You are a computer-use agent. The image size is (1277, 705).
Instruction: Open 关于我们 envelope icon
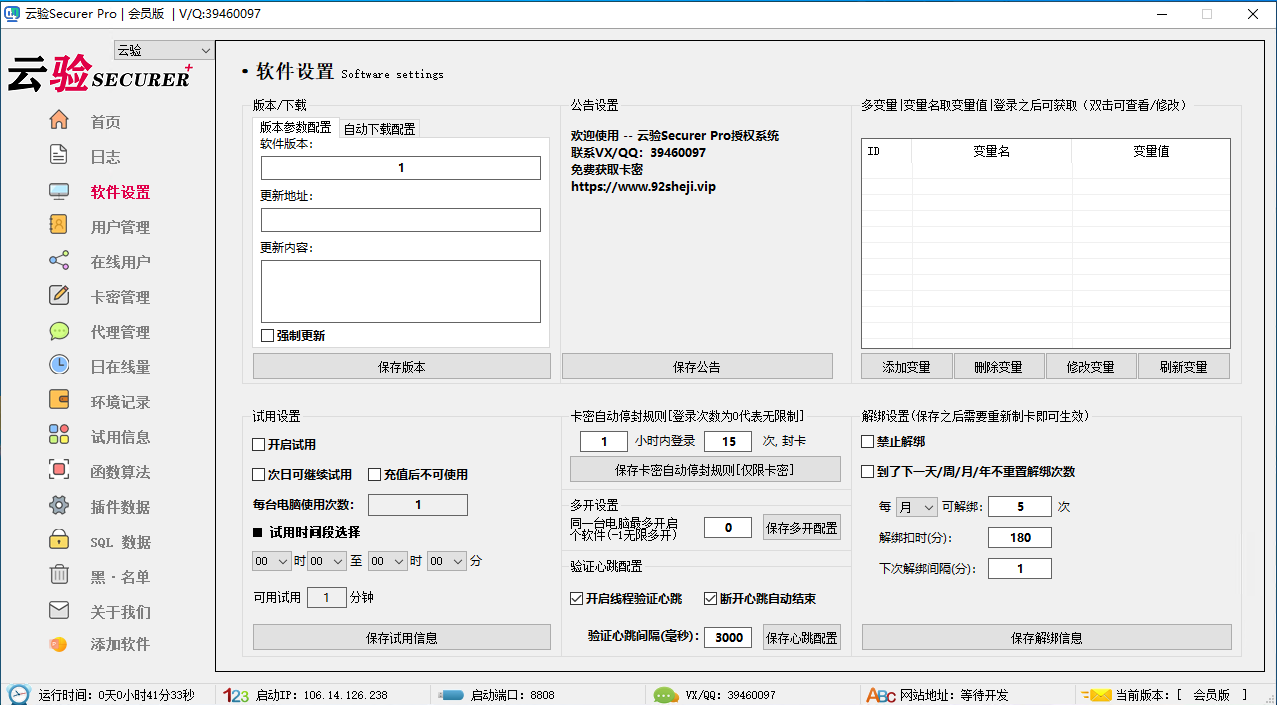(59, 611)
